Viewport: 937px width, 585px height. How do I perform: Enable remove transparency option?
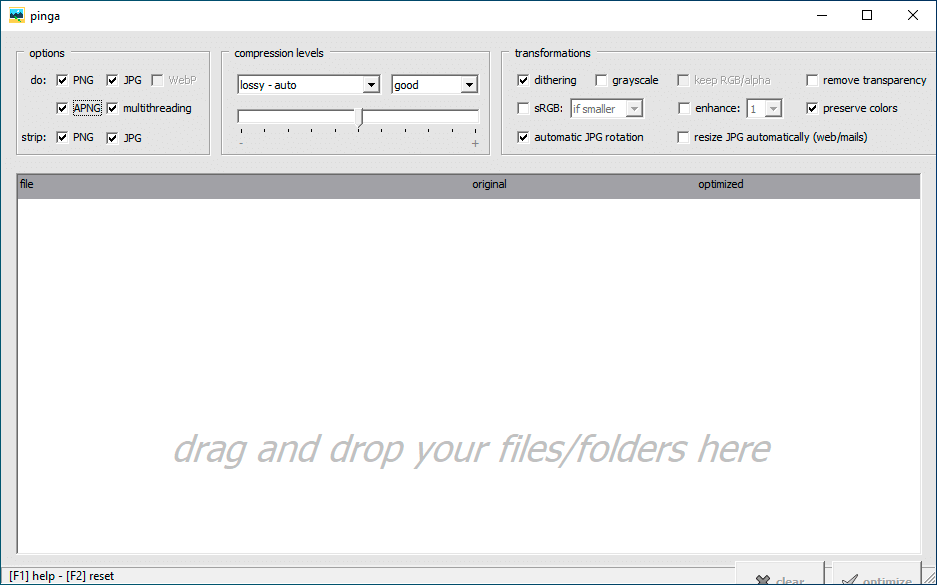click(812, 80)
